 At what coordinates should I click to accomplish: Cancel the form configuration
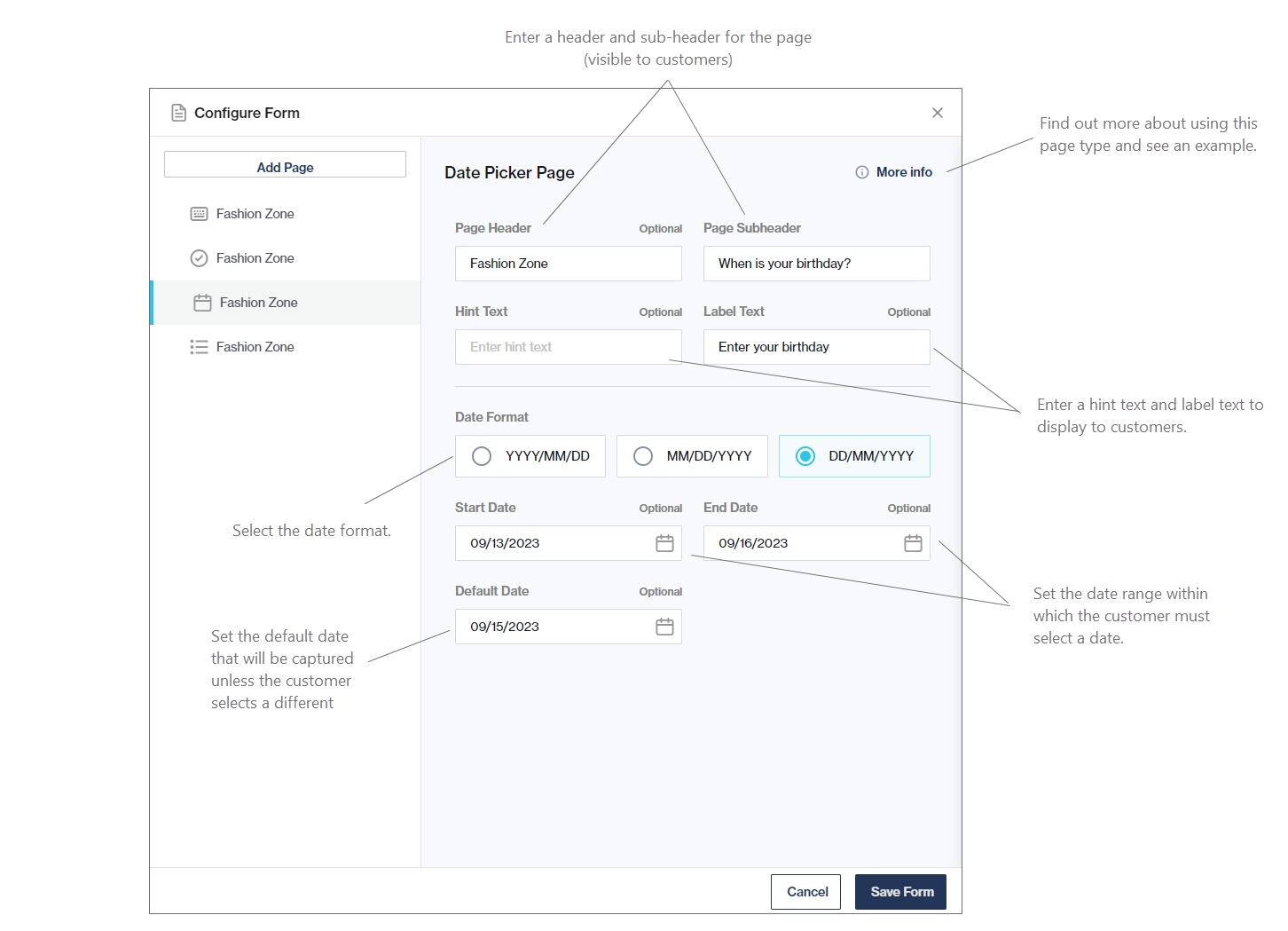[805, 892]
